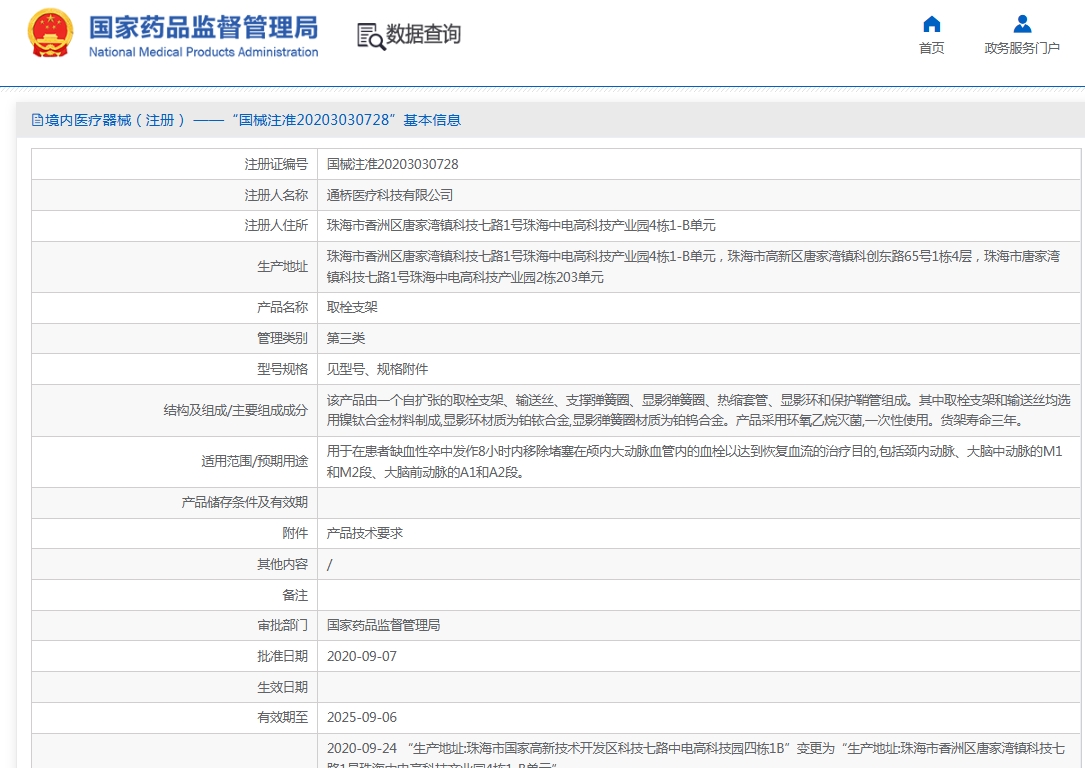Select registrant name 通桥医疗科技有限公司
This screenshot has width=1085, height=768.
[x=390, y=195]
